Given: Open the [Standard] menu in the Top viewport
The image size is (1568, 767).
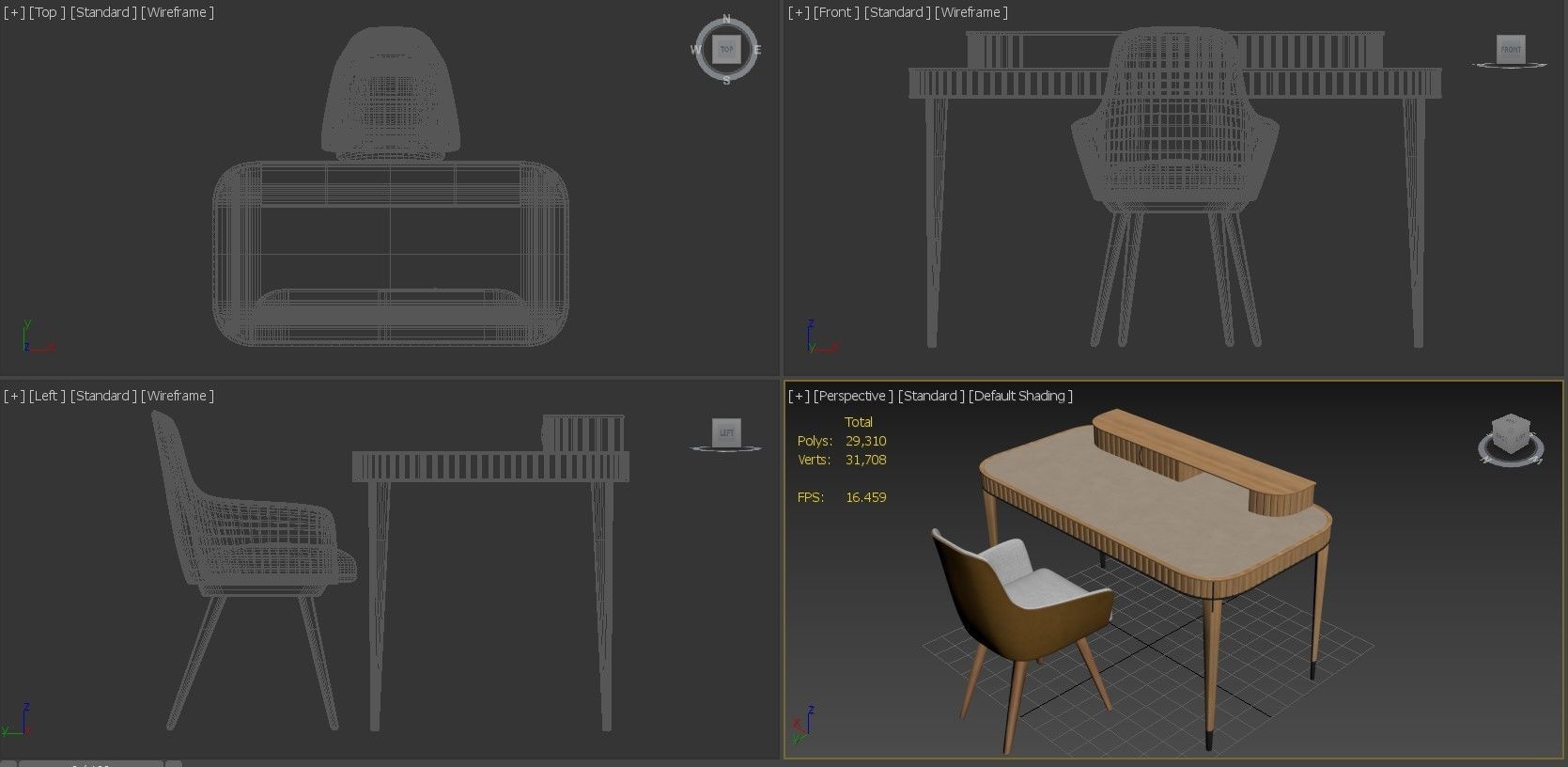Looking at the screenshot, I should pos(103,12).
